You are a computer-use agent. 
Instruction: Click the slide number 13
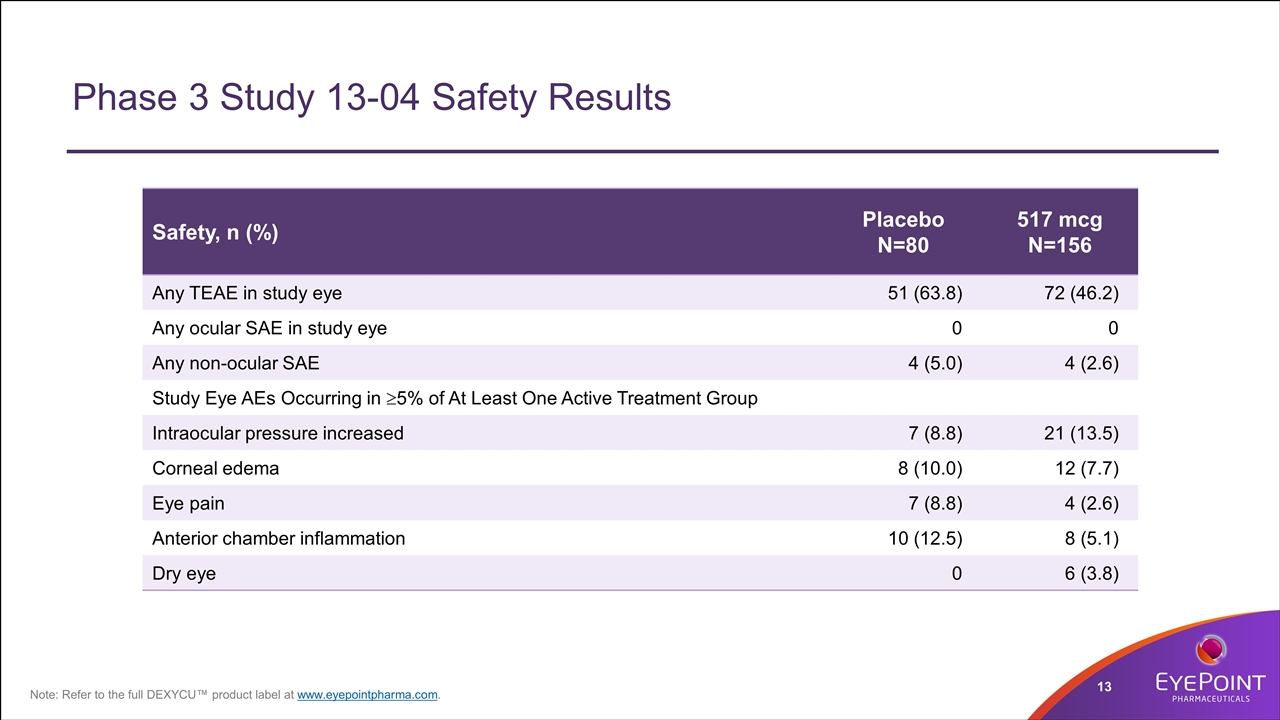pos(1105,686)
